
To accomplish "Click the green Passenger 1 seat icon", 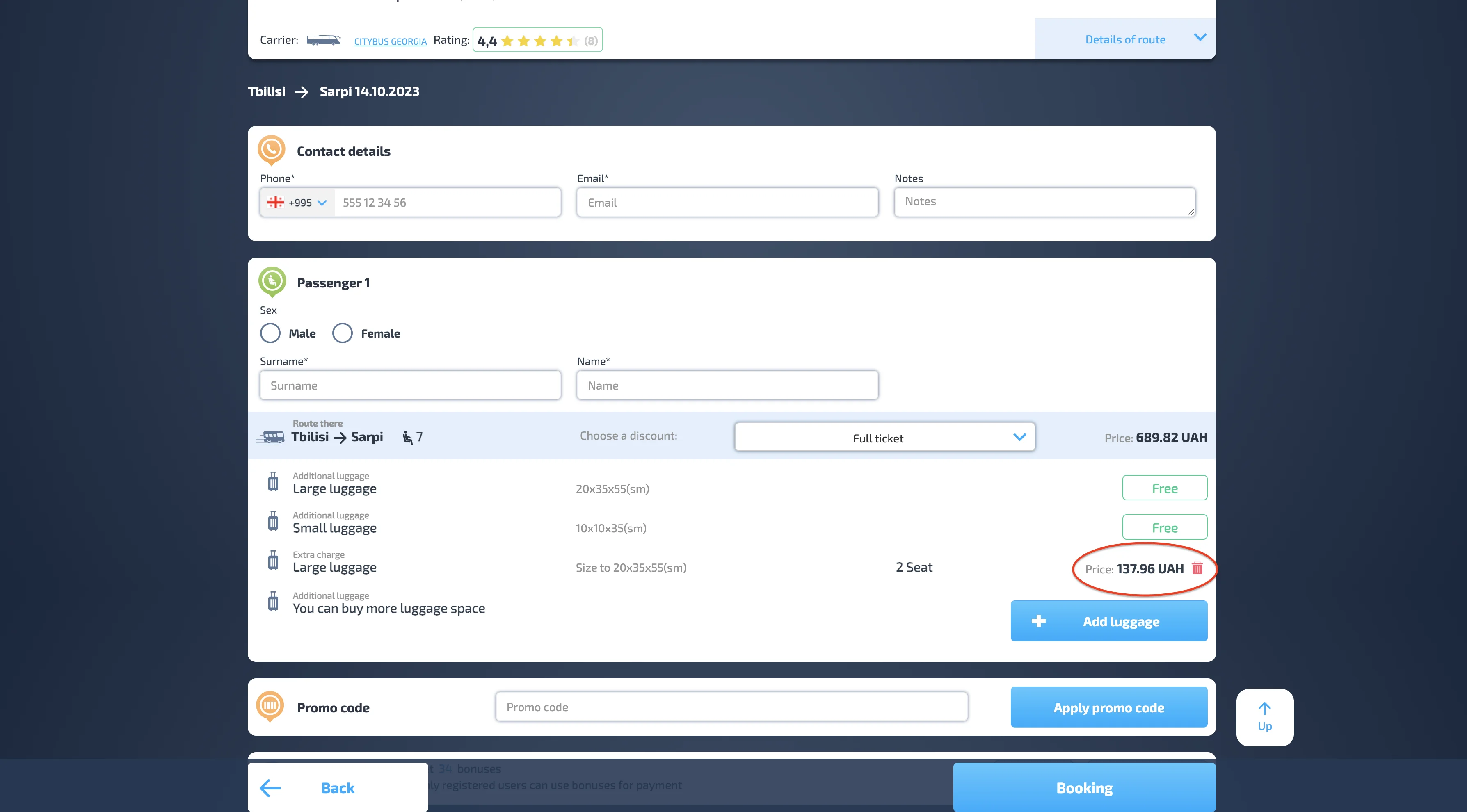I will coord(272,281).
